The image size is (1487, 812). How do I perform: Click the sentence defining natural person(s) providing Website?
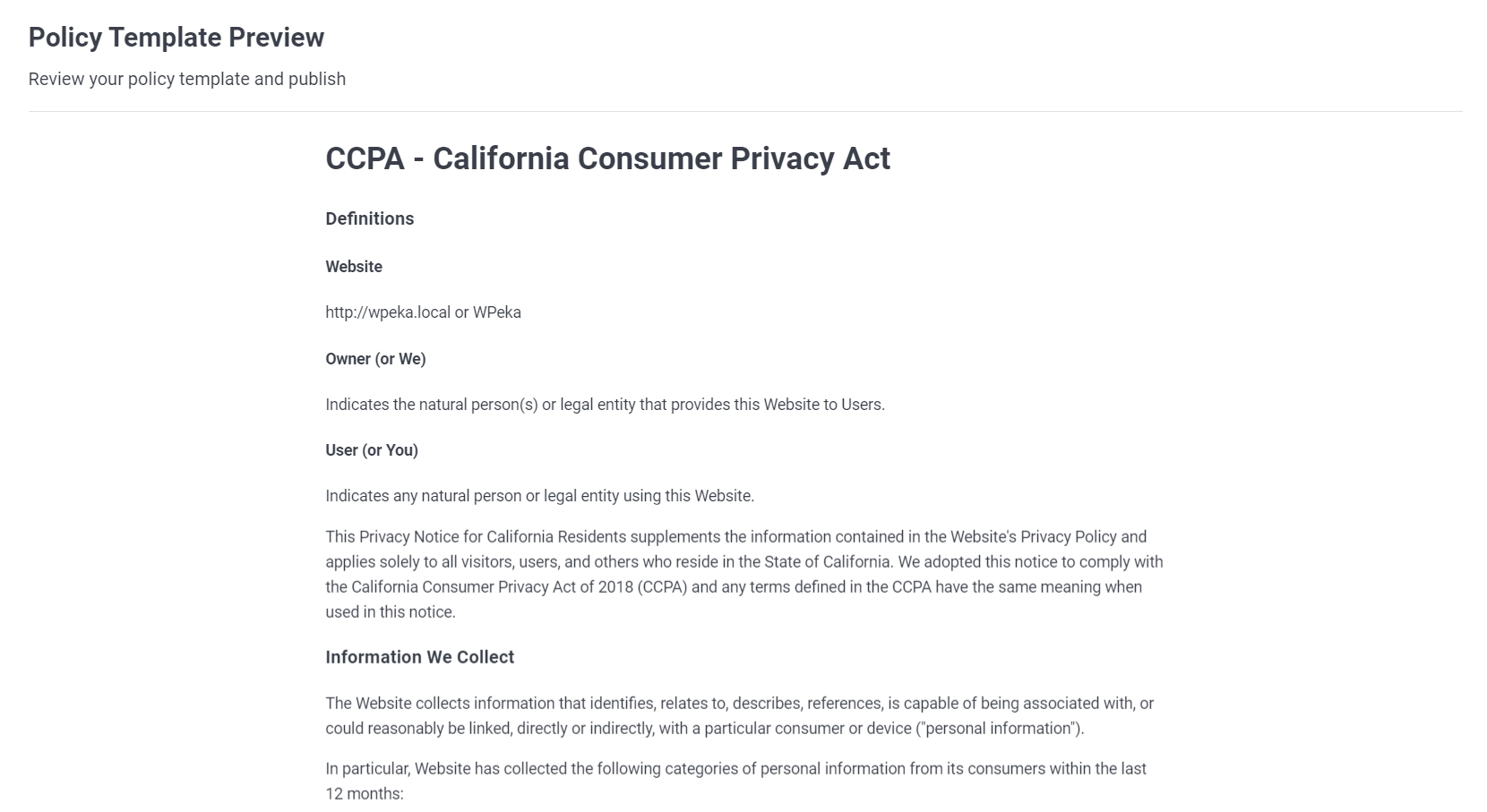coord(605,405)
